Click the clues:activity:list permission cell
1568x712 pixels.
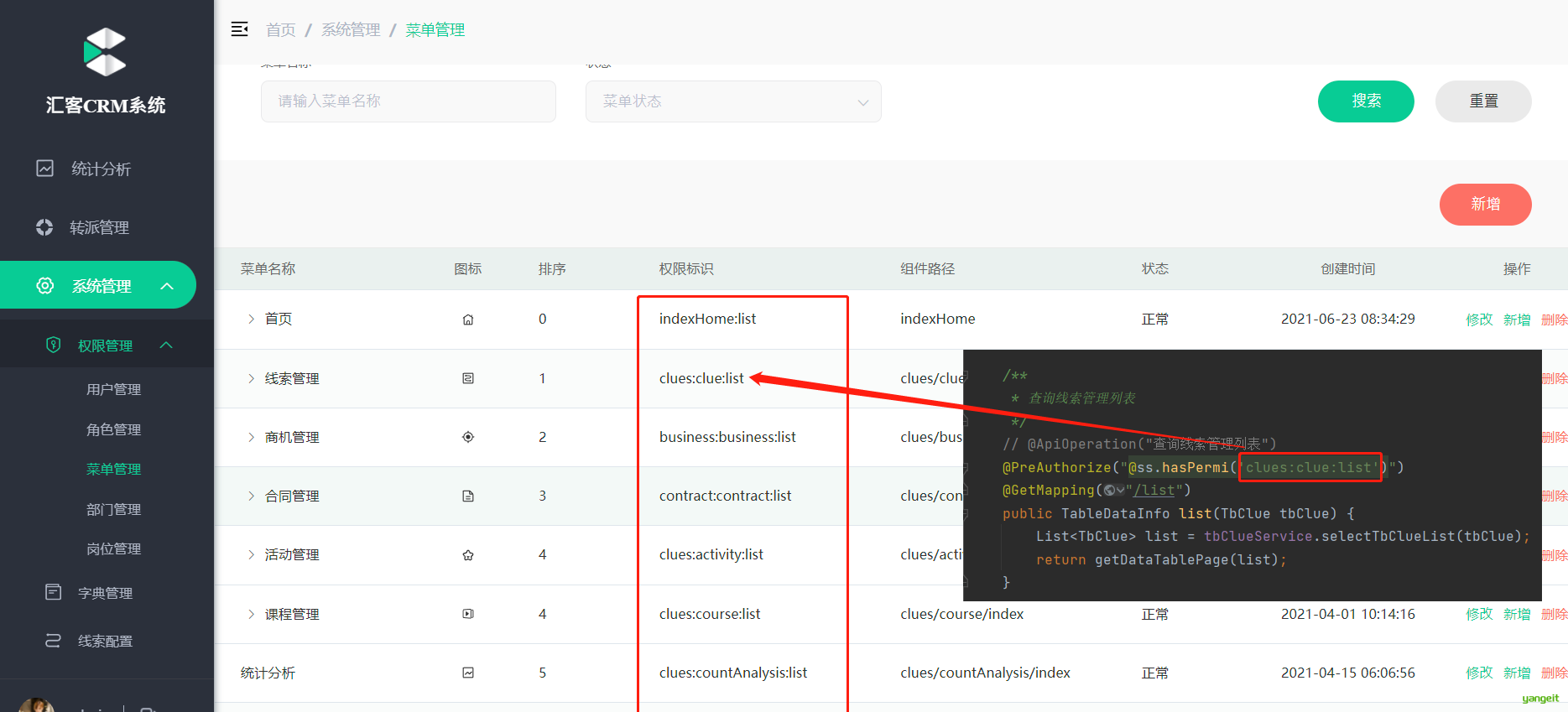pos(711,554)
